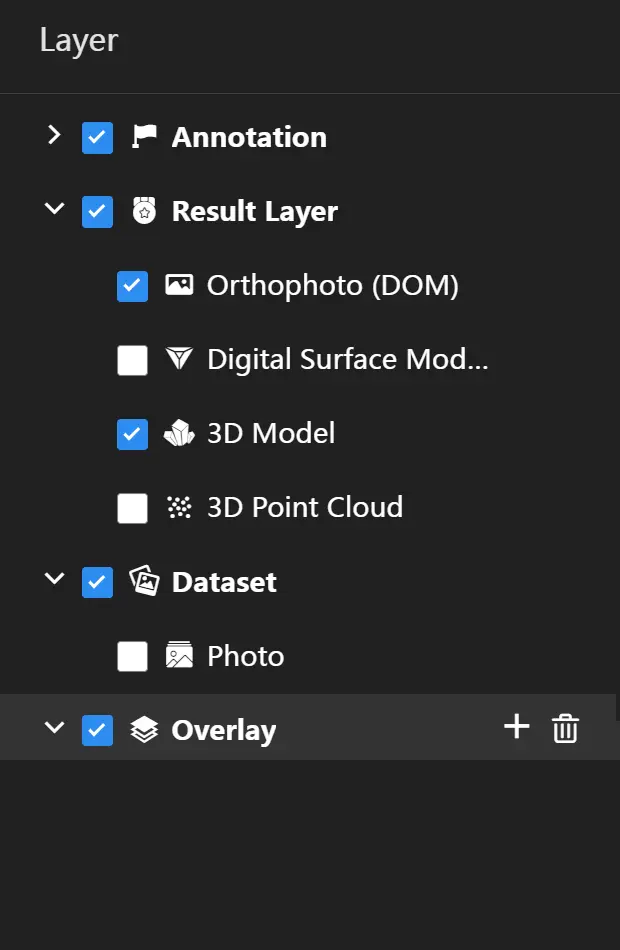Tick the Photo layer checkbox
Viewport: 620px width, 950px height.
[132, 656]
